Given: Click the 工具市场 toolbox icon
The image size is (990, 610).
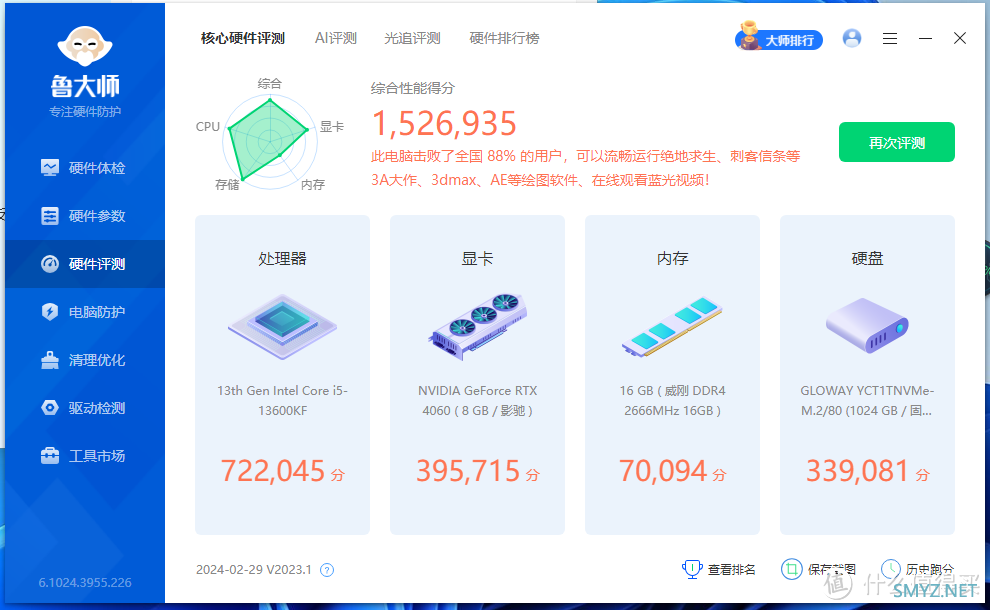Looking at the screenshot, I should [49, 455].
